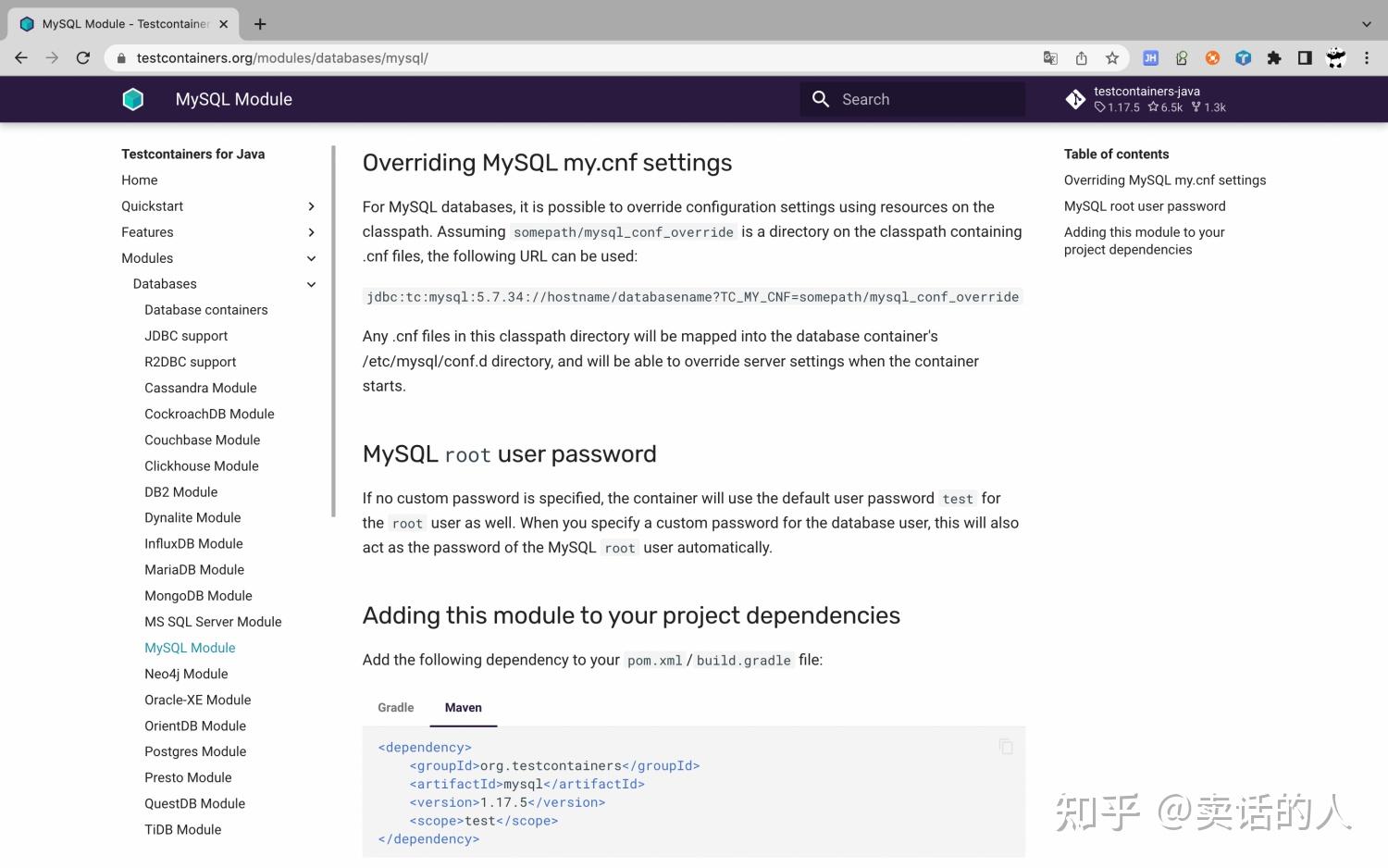Select the Maven tab
Image resolution: width=1388 pixels, height=868 pixels.
pyautogui.click(x=464, y=708)
